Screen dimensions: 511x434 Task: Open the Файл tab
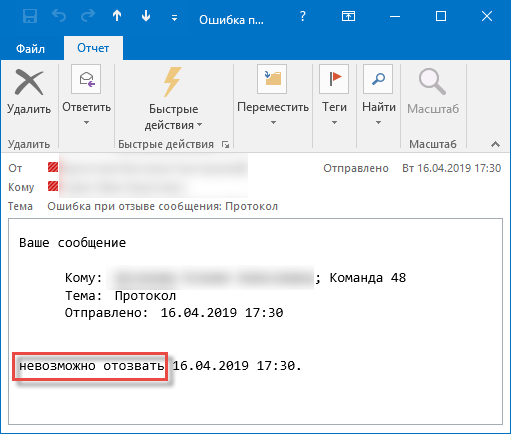(x=30, y=49)
